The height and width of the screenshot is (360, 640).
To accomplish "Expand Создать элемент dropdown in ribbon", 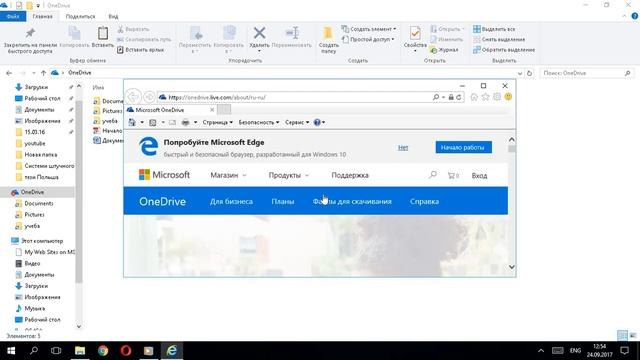I will pyautogui.click(x=369, y=29).
